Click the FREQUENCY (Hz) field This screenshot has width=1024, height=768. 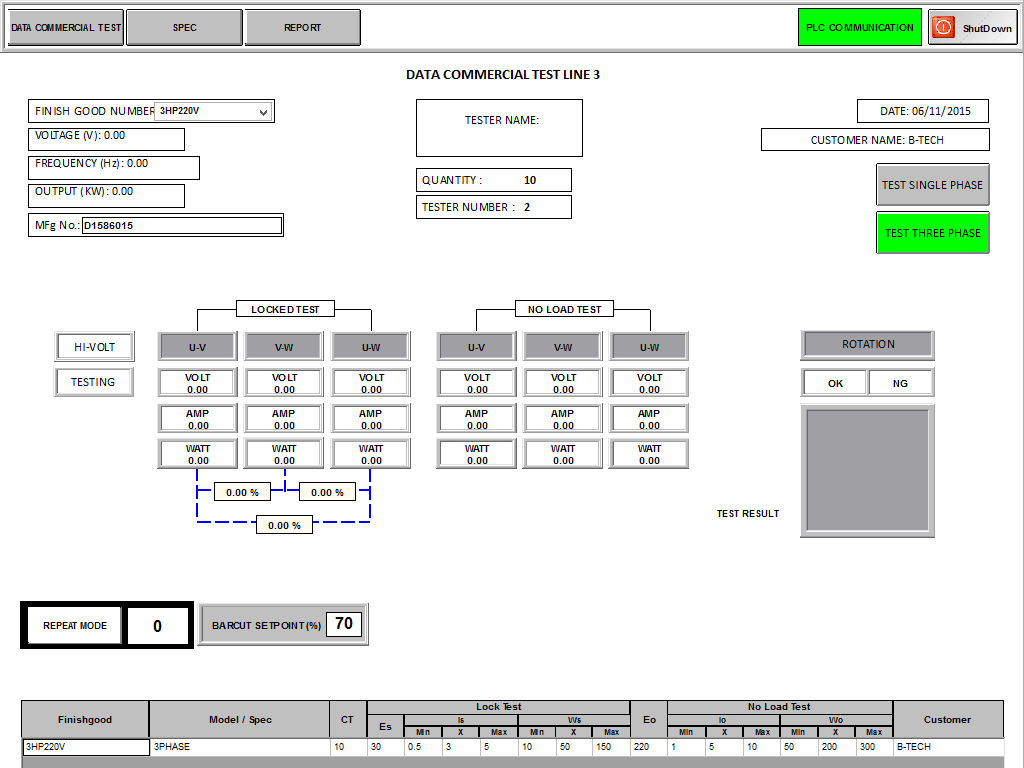(114, 167)
